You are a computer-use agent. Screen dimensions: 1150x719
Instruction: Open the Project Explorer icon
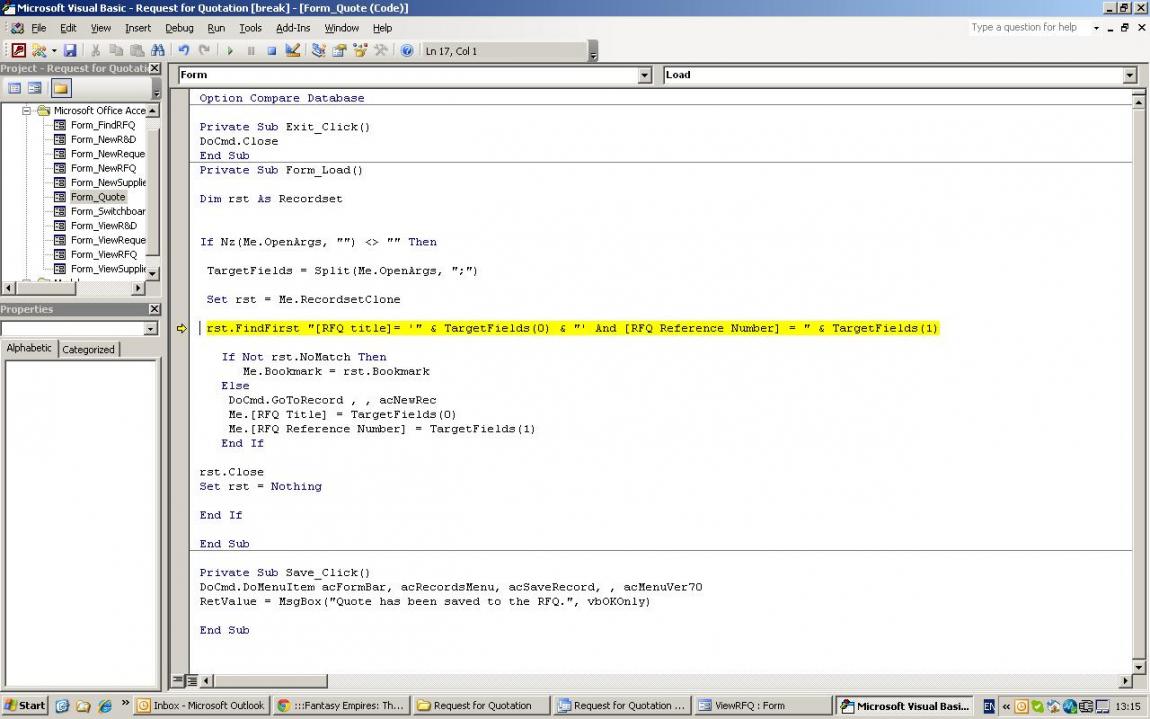pos(318,51)
